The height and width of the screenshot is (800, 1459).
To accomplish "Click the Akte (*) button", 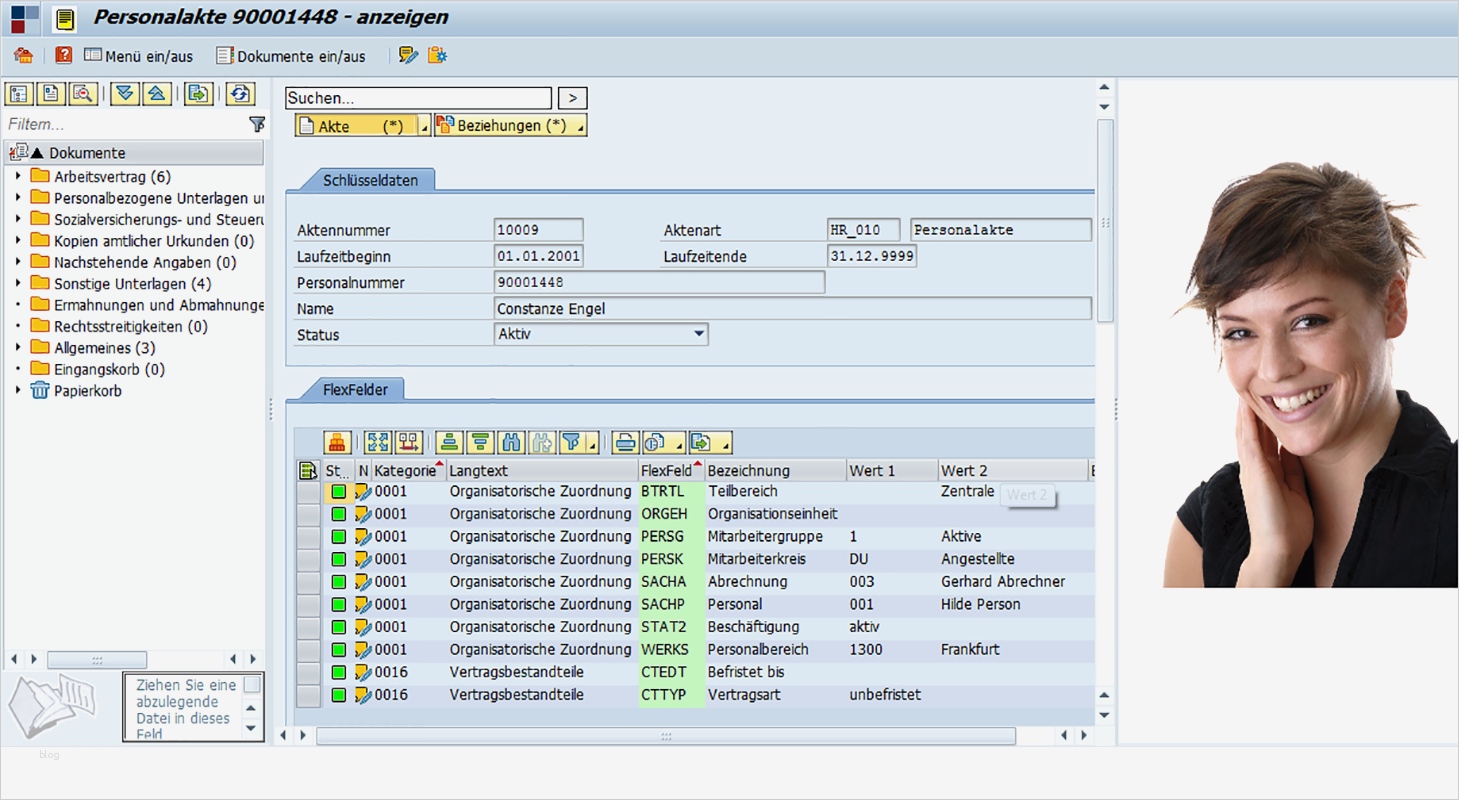I will pyautogui.click(x=355, y=126).
